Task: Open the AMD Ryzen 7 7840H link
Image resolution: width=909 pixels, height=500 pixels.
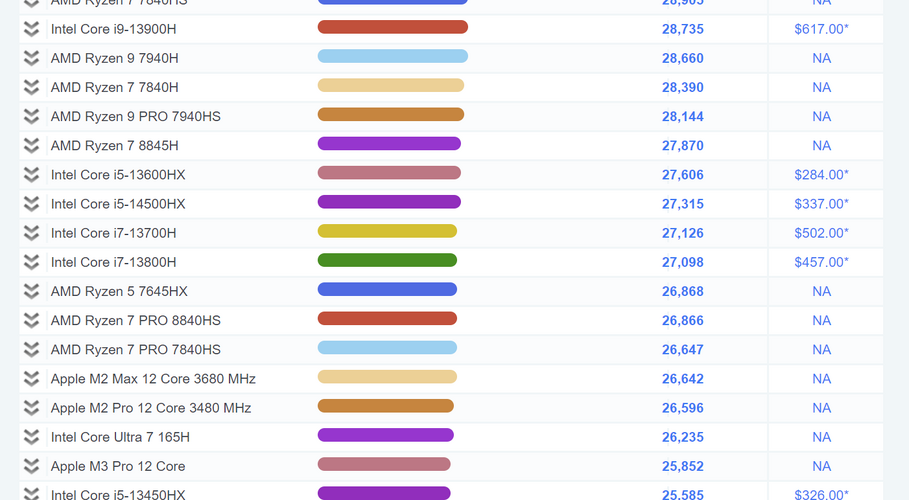Action: [x=115, y=88]
